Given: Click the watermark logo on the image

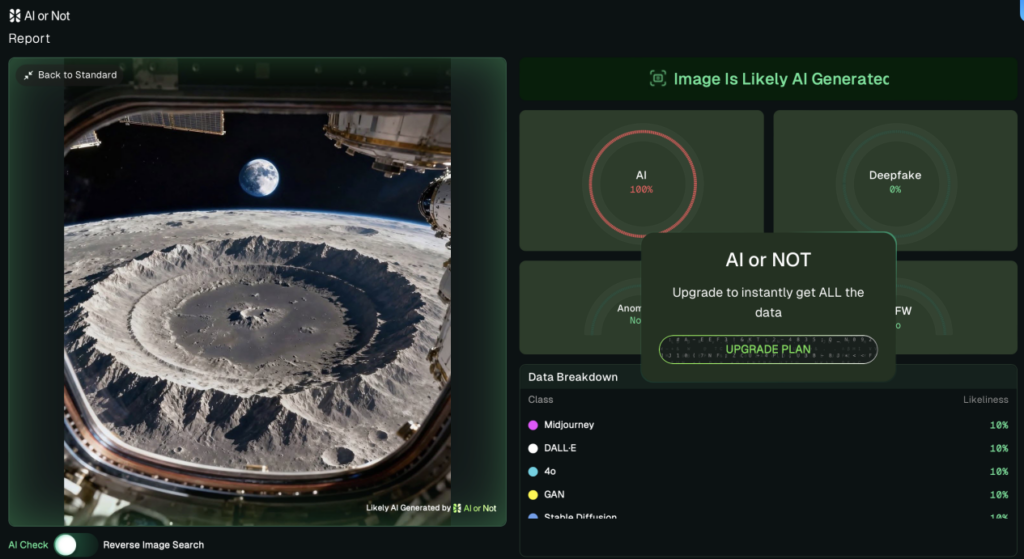Looking at the screenshot, I should [x=457, y=508].
